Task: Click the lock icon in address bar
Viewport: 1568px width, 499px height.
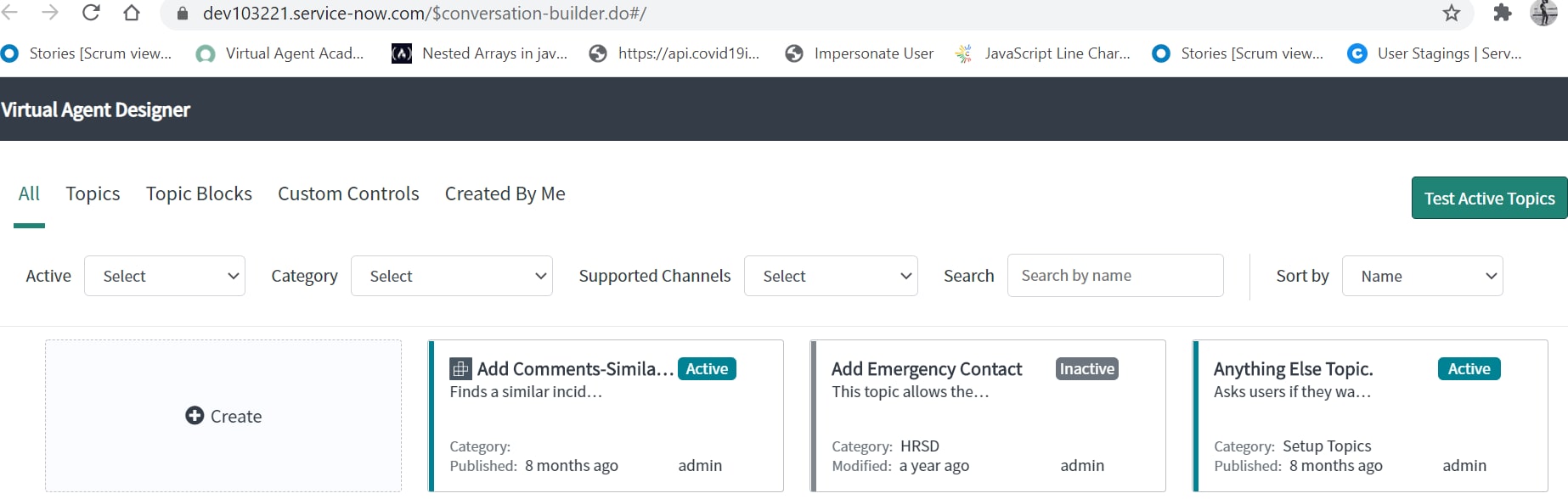Action: (182, 14)
